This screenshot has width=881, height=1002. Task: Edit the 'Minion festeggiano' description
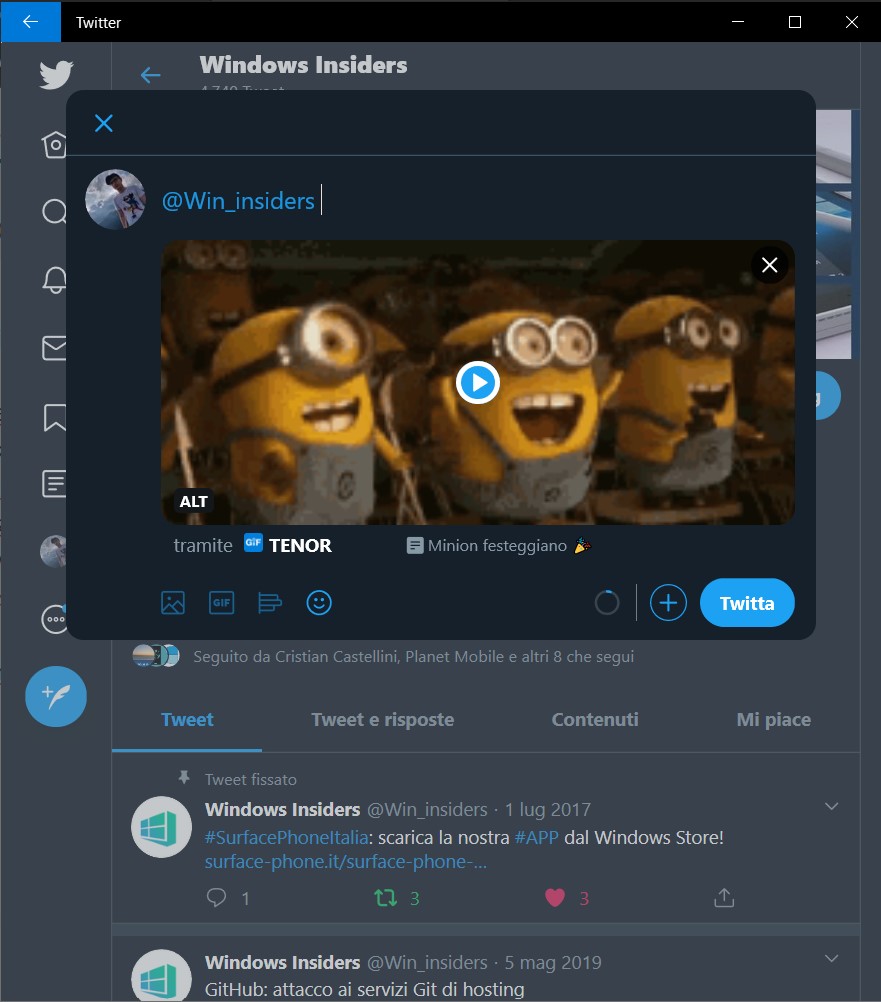pos(498,546)
